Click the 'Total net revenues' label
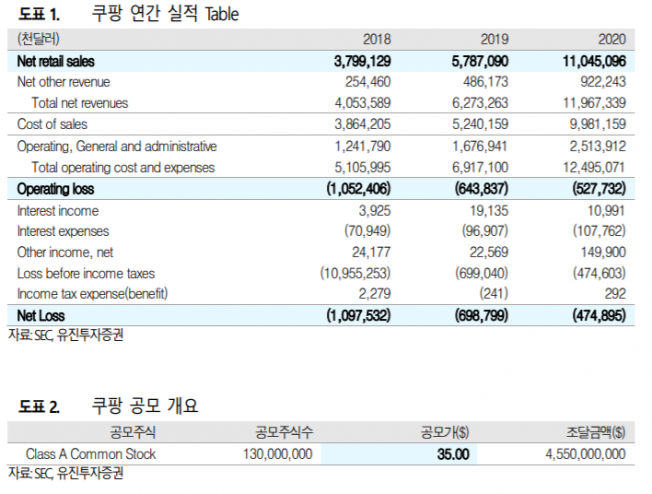Screen dimensions: 652x494 click(80, 103)
